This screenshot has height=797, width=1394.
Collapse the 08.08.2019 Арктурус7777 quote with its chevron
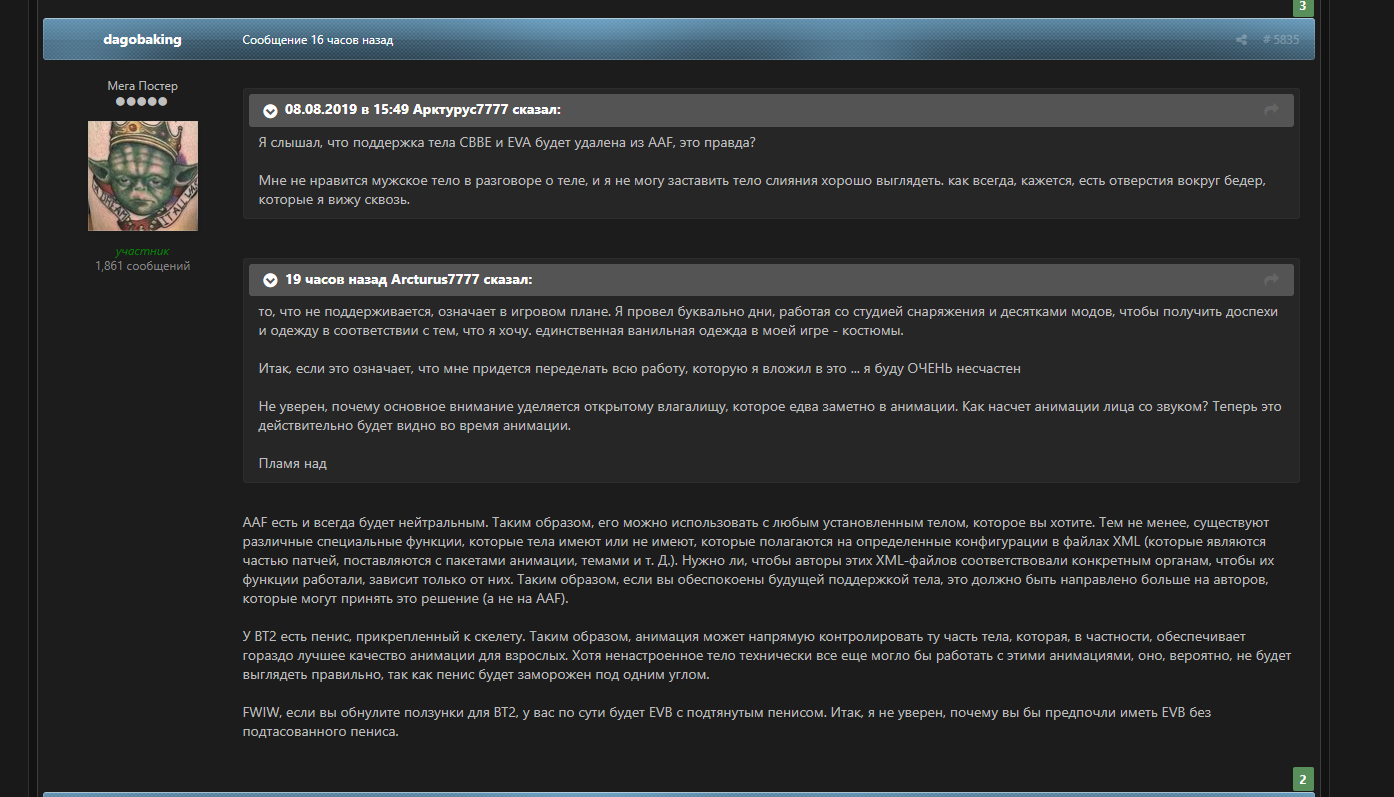coord(270,110)
